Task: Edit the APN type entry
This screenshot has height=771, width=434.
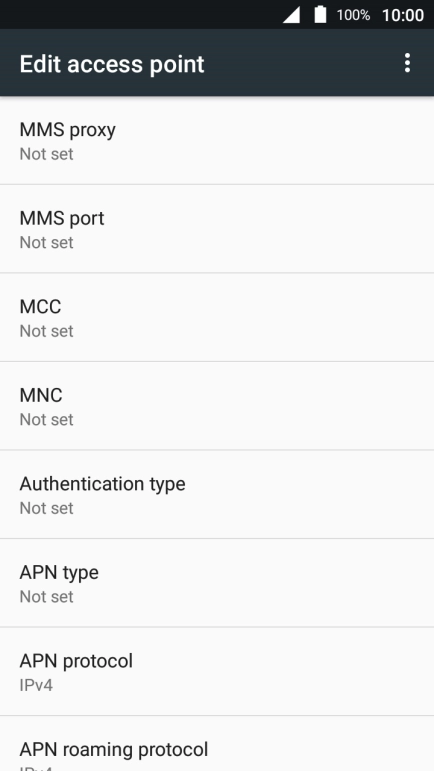Action: (x=217, y=583)
